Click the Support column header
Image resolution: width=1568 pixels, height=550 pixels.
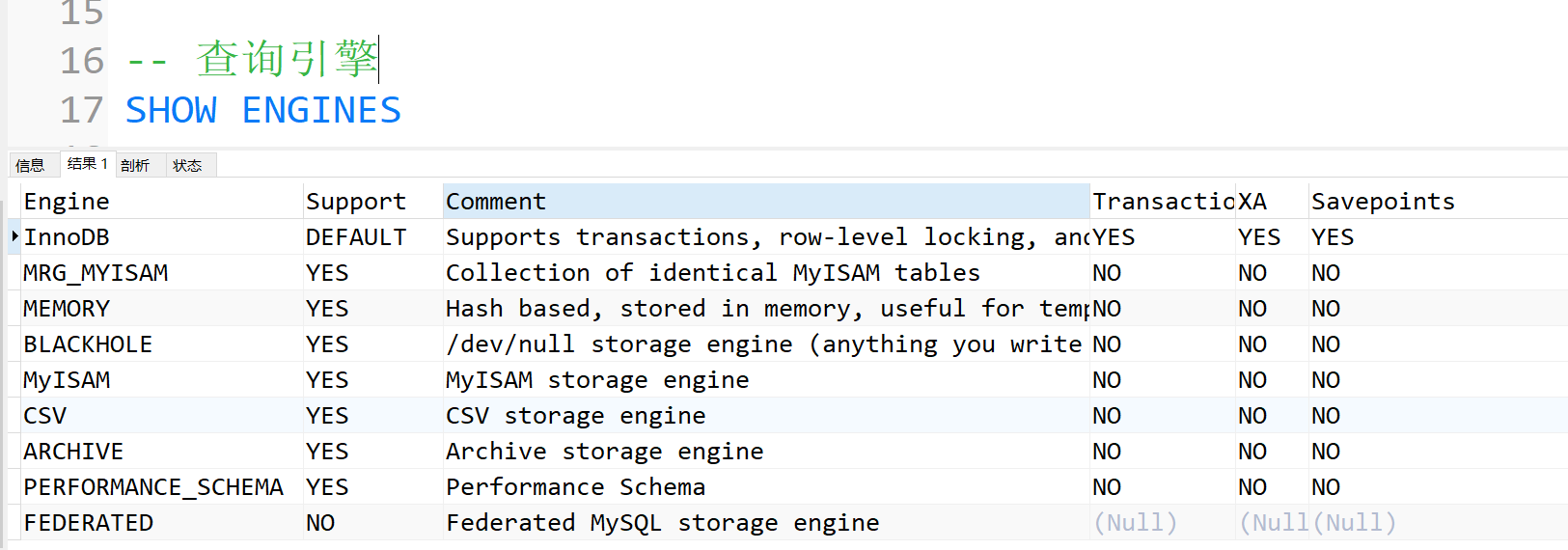pos(372,201)
